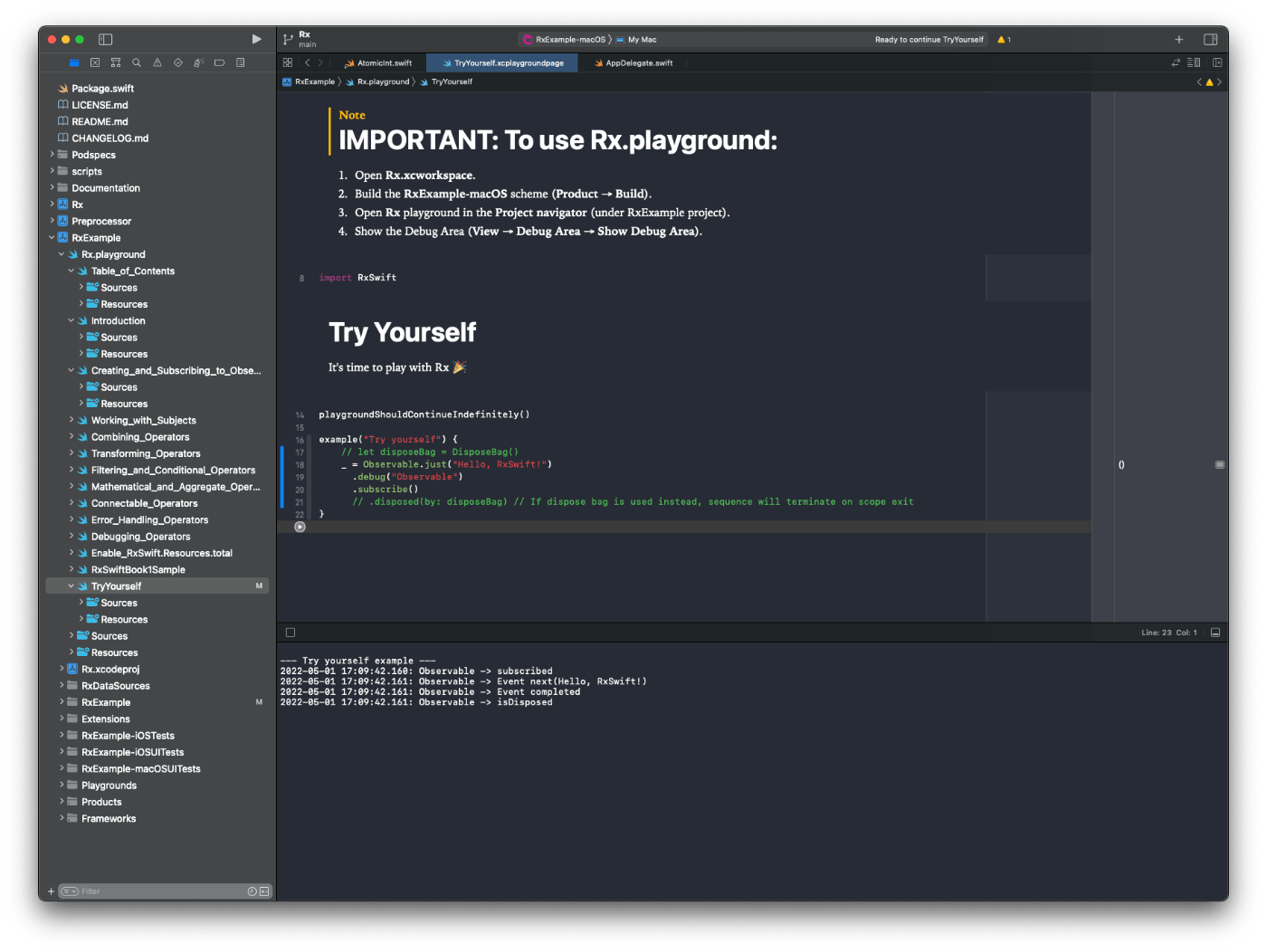Open the Test navigator diamond icon

pyautogui.click(x=178, y=62)
